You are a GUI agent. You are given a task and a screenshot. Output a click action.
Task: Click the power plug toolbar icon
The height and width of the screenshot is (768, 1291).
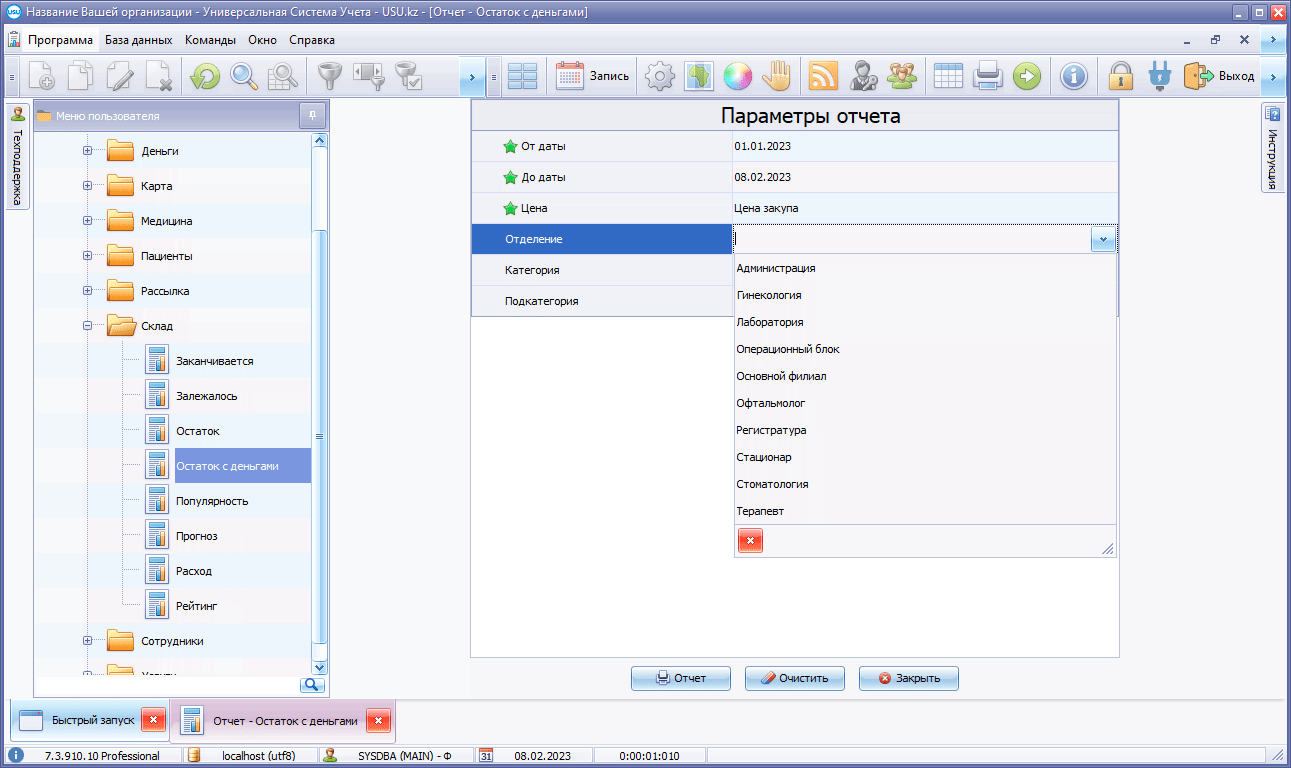pyautogui.click(x=1160, y=76)
